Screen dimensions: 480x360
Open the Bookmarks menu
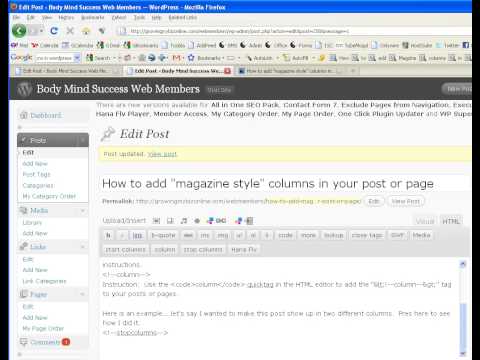pyautogui.click(x=93, y=17)
